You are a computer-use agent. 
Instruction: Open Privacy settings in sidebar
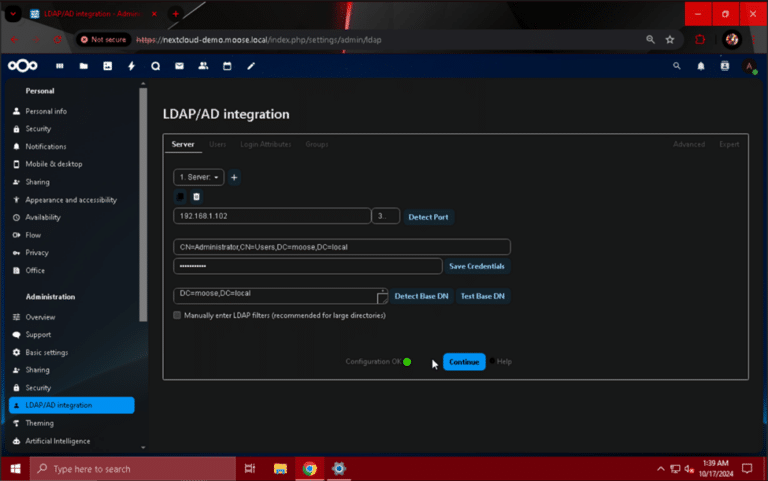(x=37, y=253)
